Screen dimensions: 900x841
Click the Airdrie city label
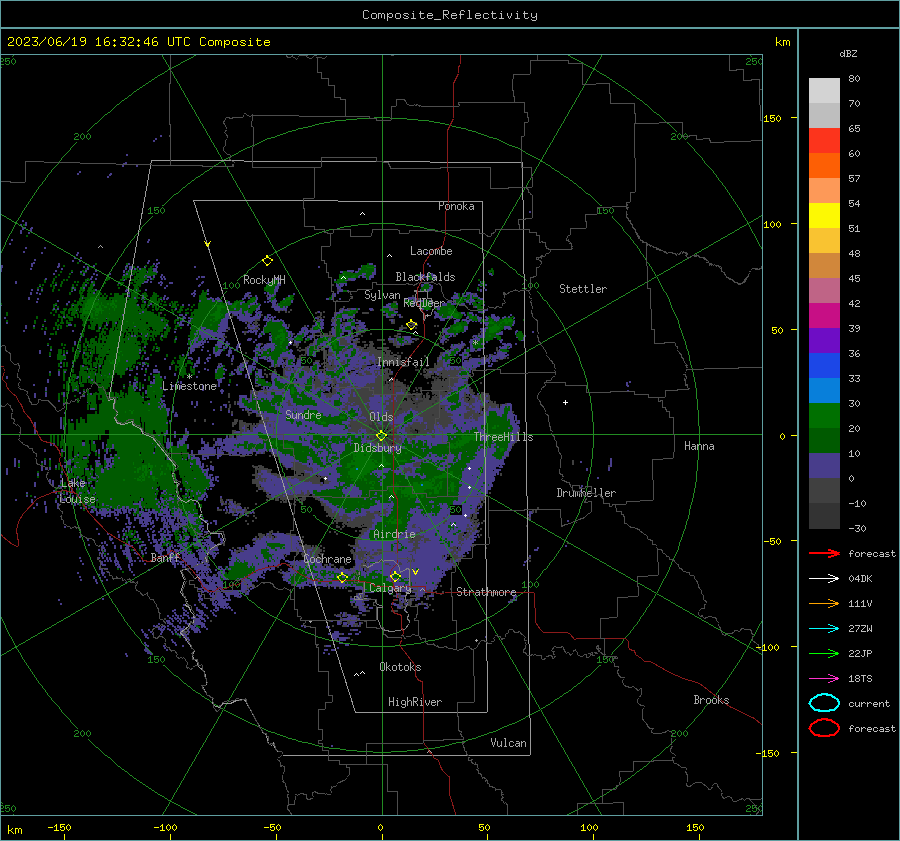[394, 534]
